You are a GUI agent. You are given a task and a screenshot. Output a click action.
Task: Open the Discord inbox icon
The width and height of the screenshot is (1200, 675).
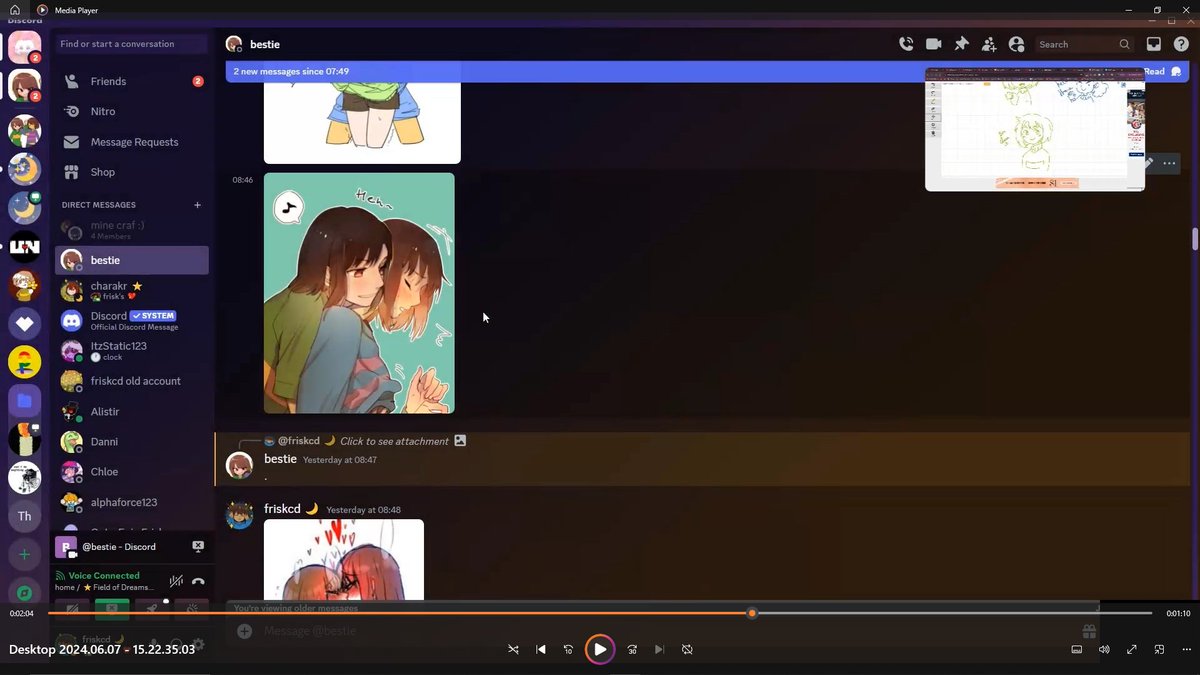click(1153, 44)
